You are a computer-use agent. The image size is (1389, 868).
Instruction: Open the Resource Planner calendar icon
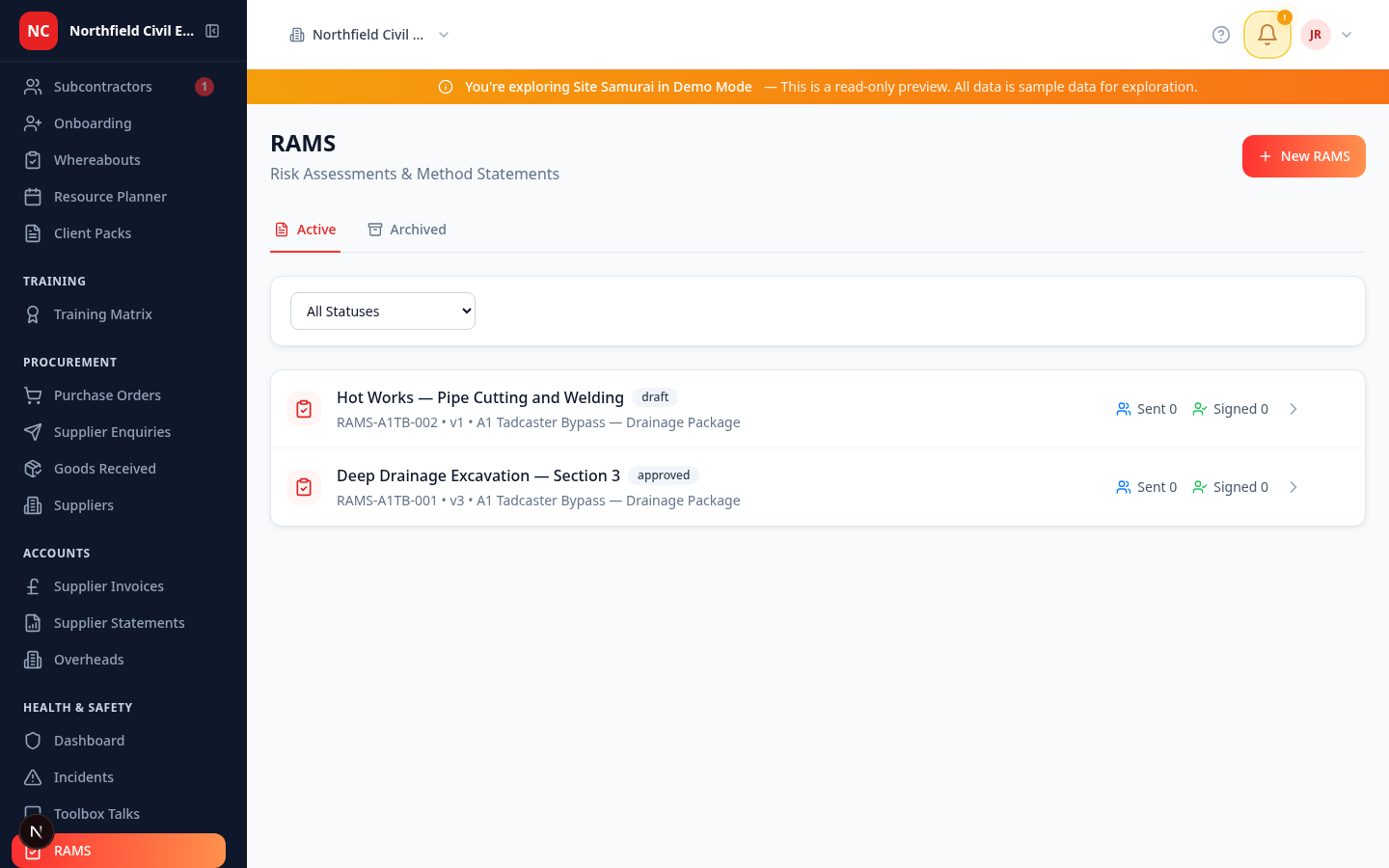[33, 196]
